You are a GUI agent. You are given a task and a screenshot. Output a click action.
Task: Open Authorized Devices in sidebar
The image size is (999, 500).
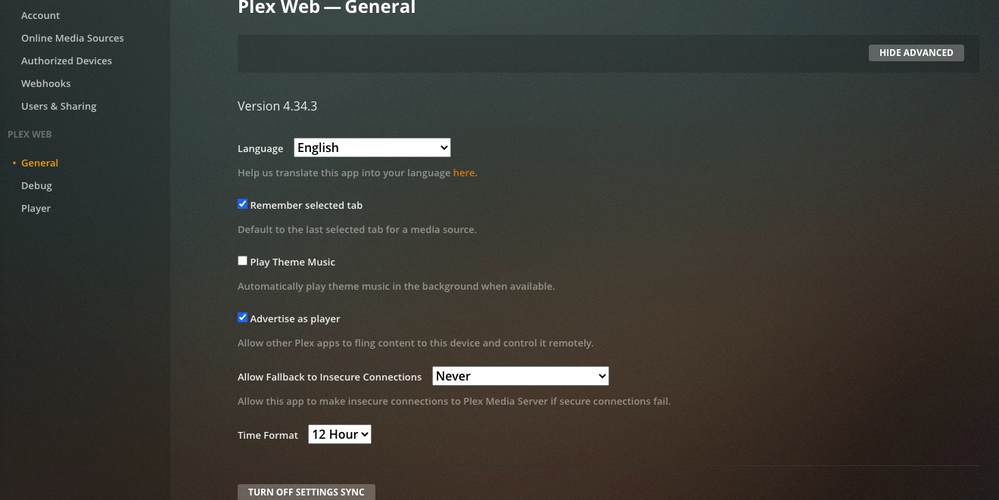coord(66,61)
